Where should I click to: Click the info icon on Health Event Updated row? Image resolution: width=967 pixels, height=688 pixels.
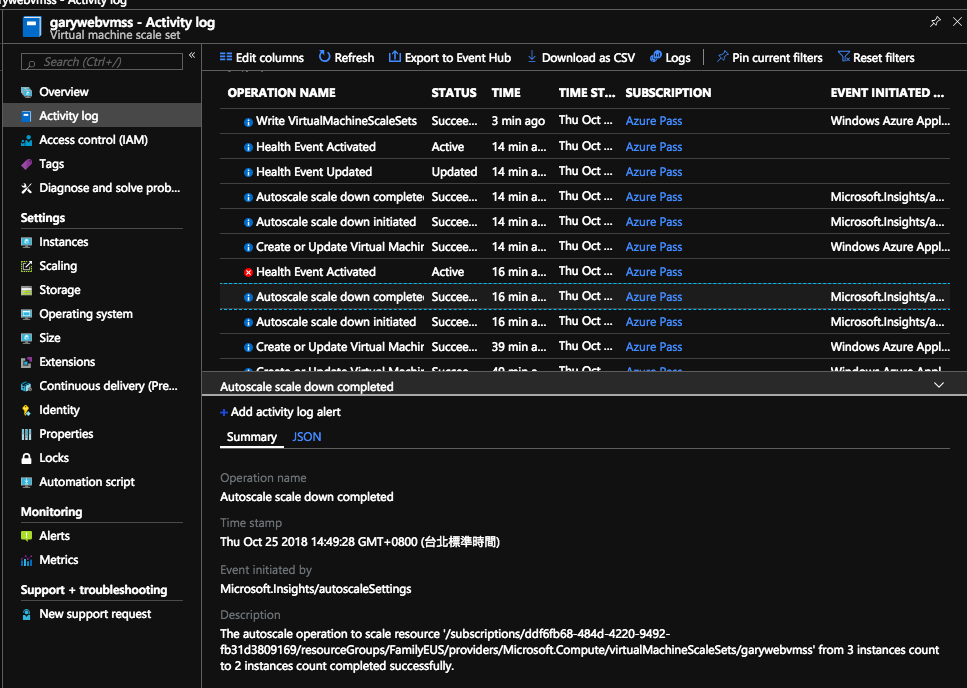(x=248, y=173)
